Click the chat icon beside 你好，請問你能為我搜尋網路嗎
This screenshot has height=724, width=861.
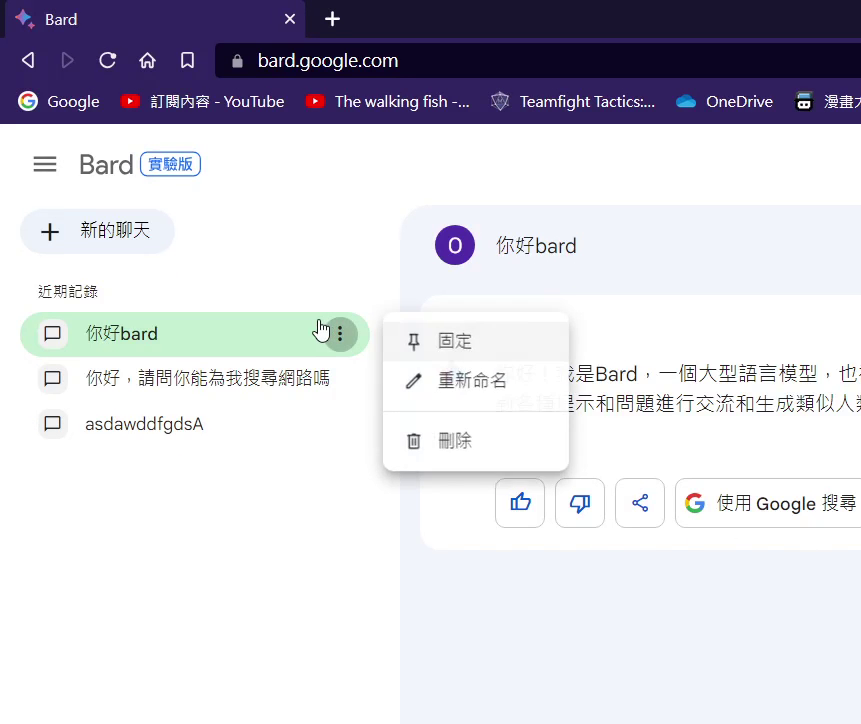(53, 378)
